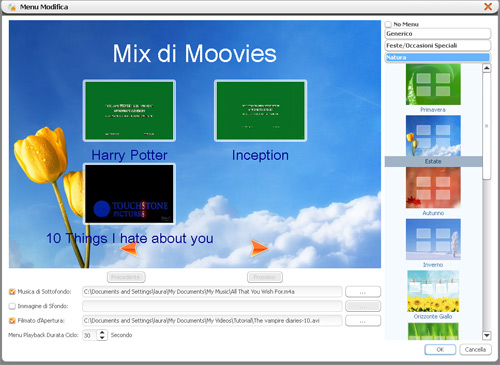
Task: Click the Inception video thumbnail
Action: click(x=260, y=111)
